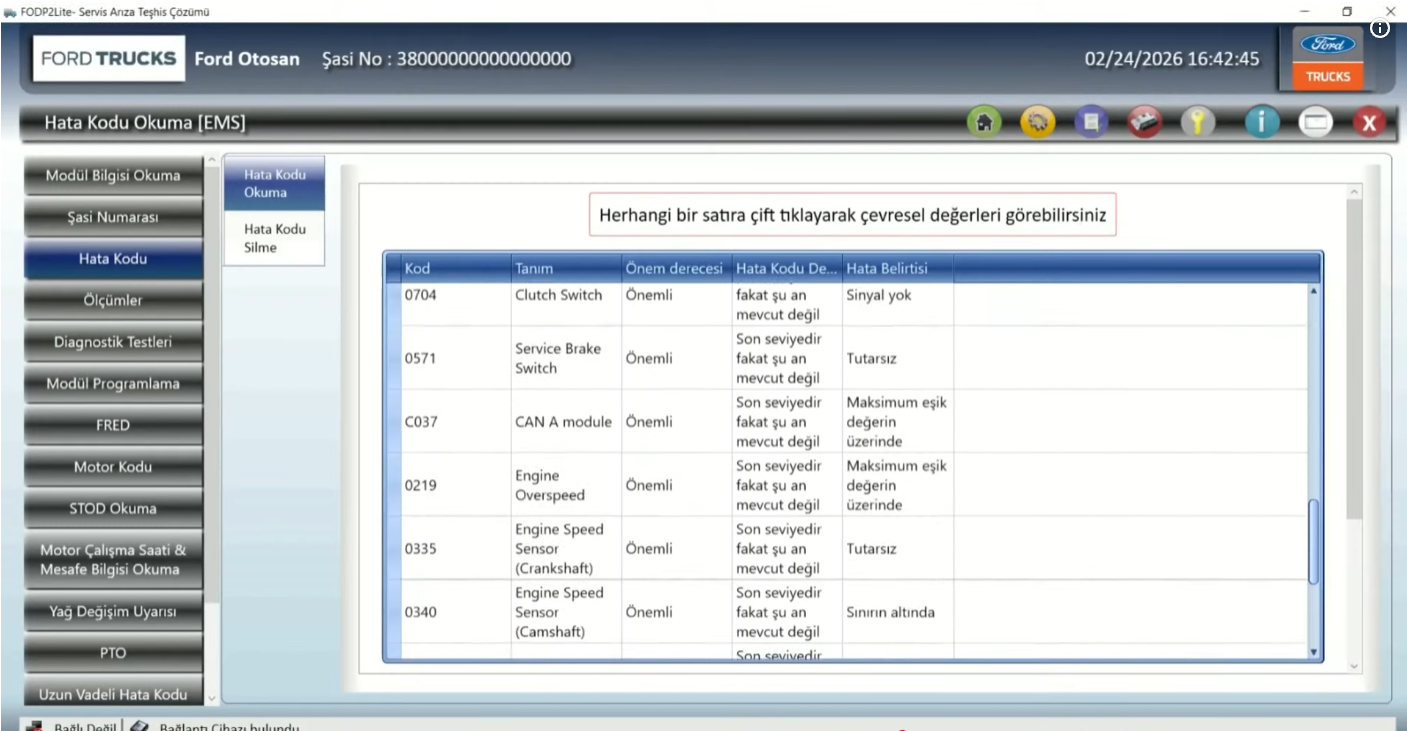Screen dimensions: 1407x731
Task: Click the red X exit icon
Action: [x=1369, y=122]
